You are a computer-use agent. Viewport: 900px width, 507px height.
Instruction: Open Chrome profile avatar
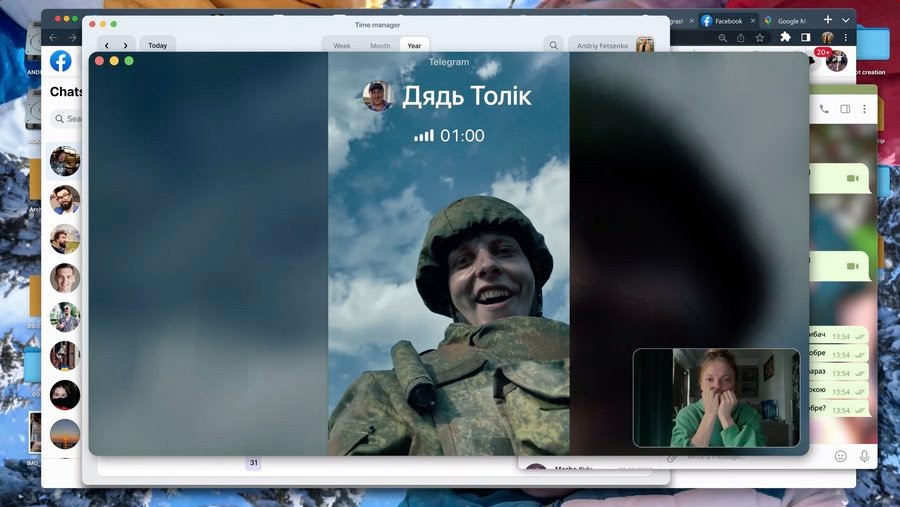[827, 38]
